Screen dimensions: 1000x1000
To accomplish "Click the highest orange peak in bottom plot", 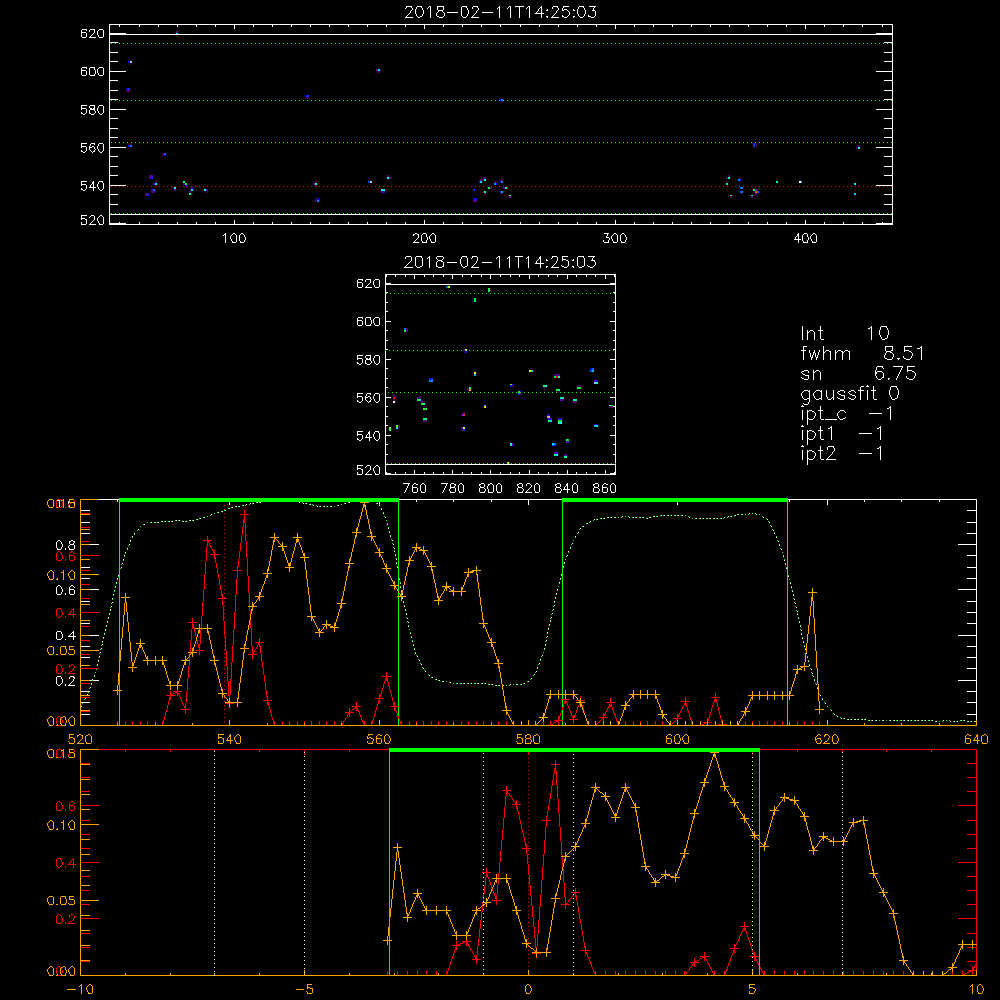I will 714,753.
